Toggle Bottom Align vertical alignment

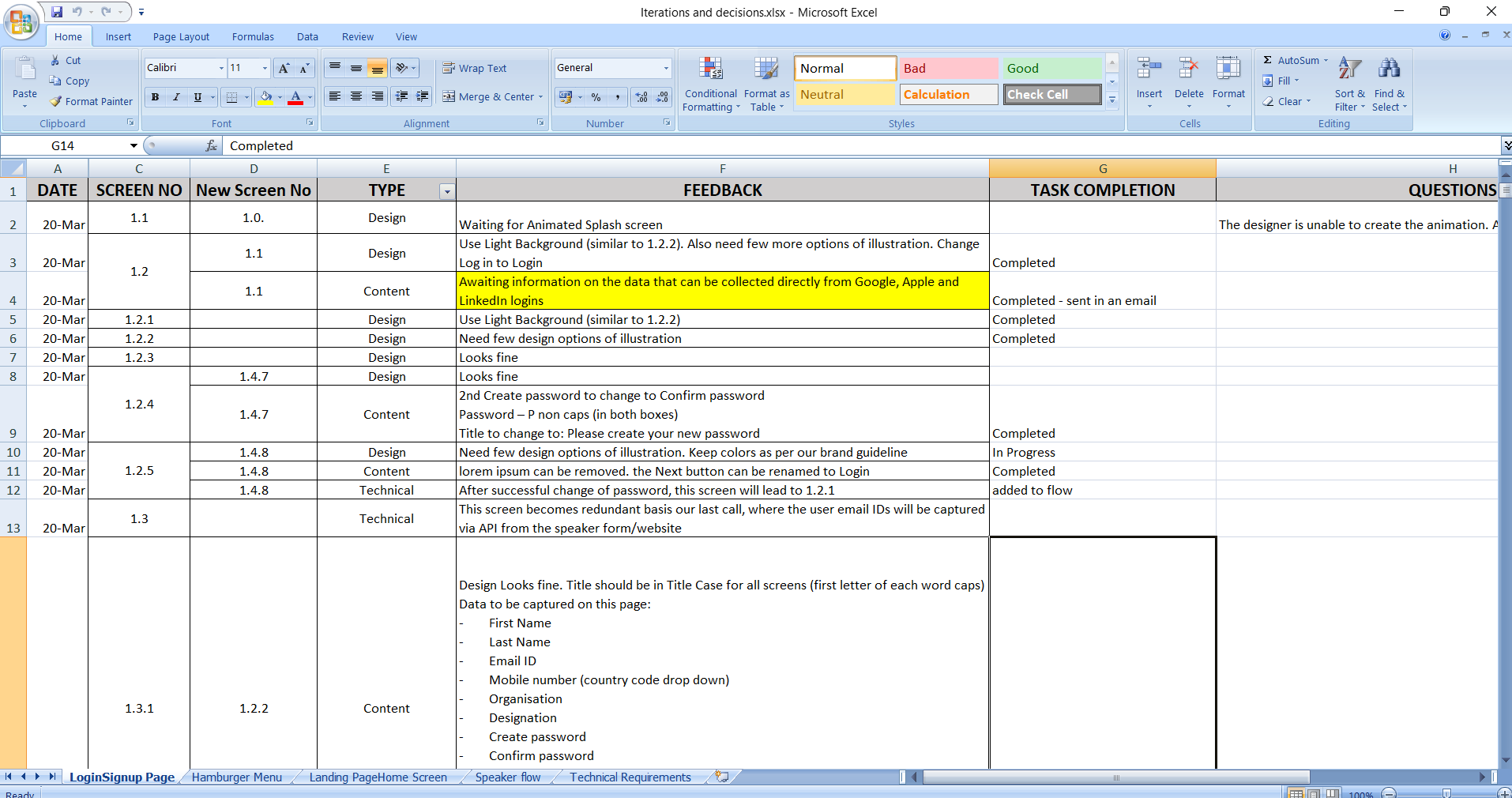[378, 68]
